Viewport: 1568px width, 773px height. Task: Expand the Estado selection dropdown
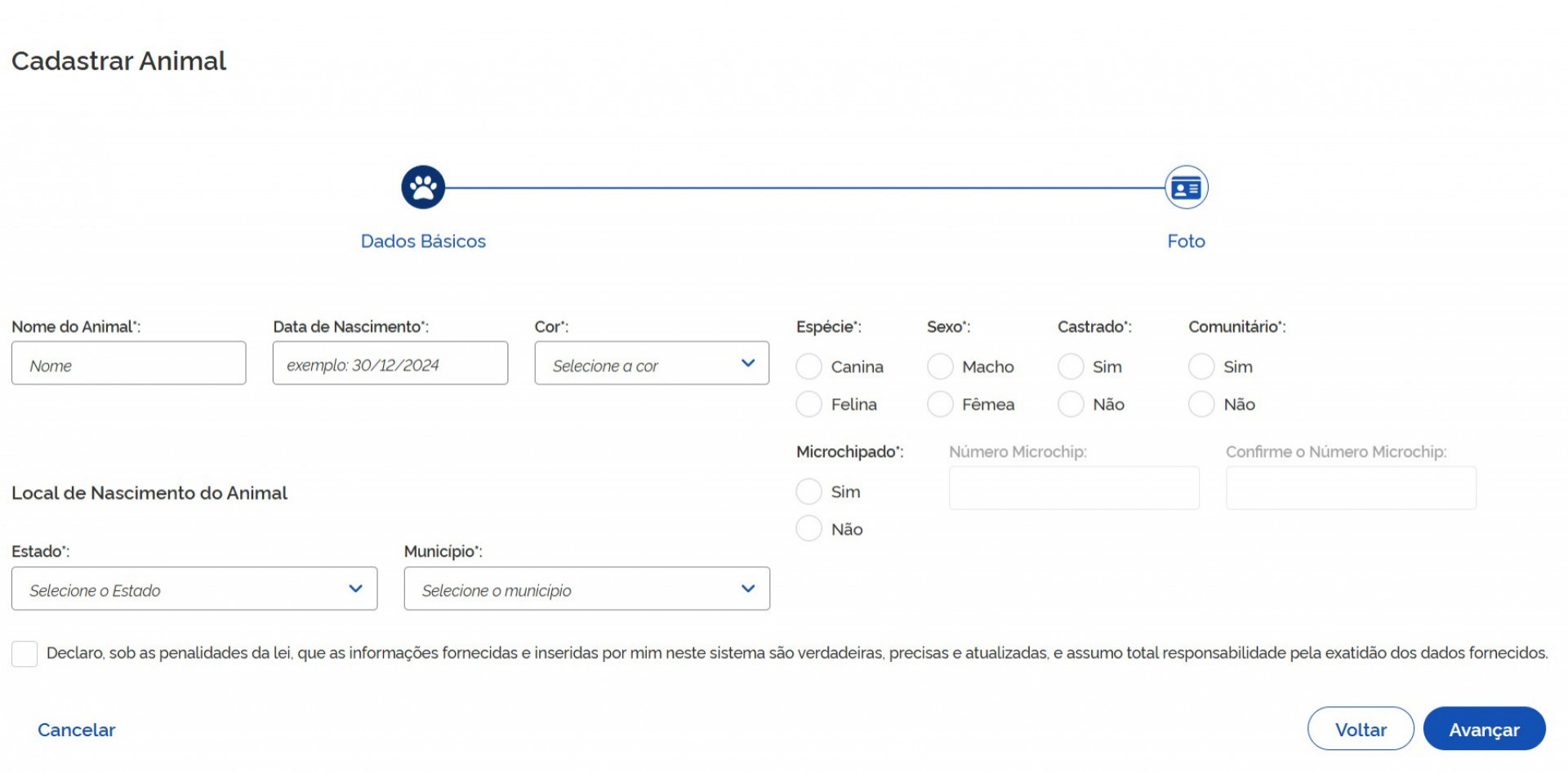point(194,589)
